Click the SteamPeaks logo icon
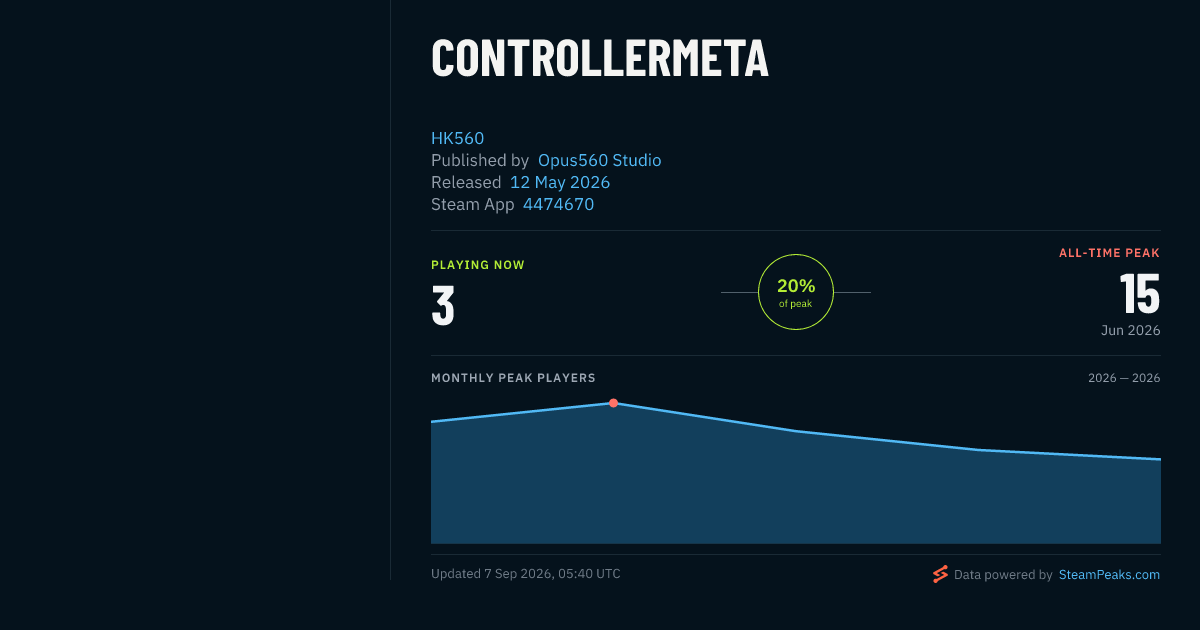The width and height of the screenshot is (1200, 630). [940, 574]
